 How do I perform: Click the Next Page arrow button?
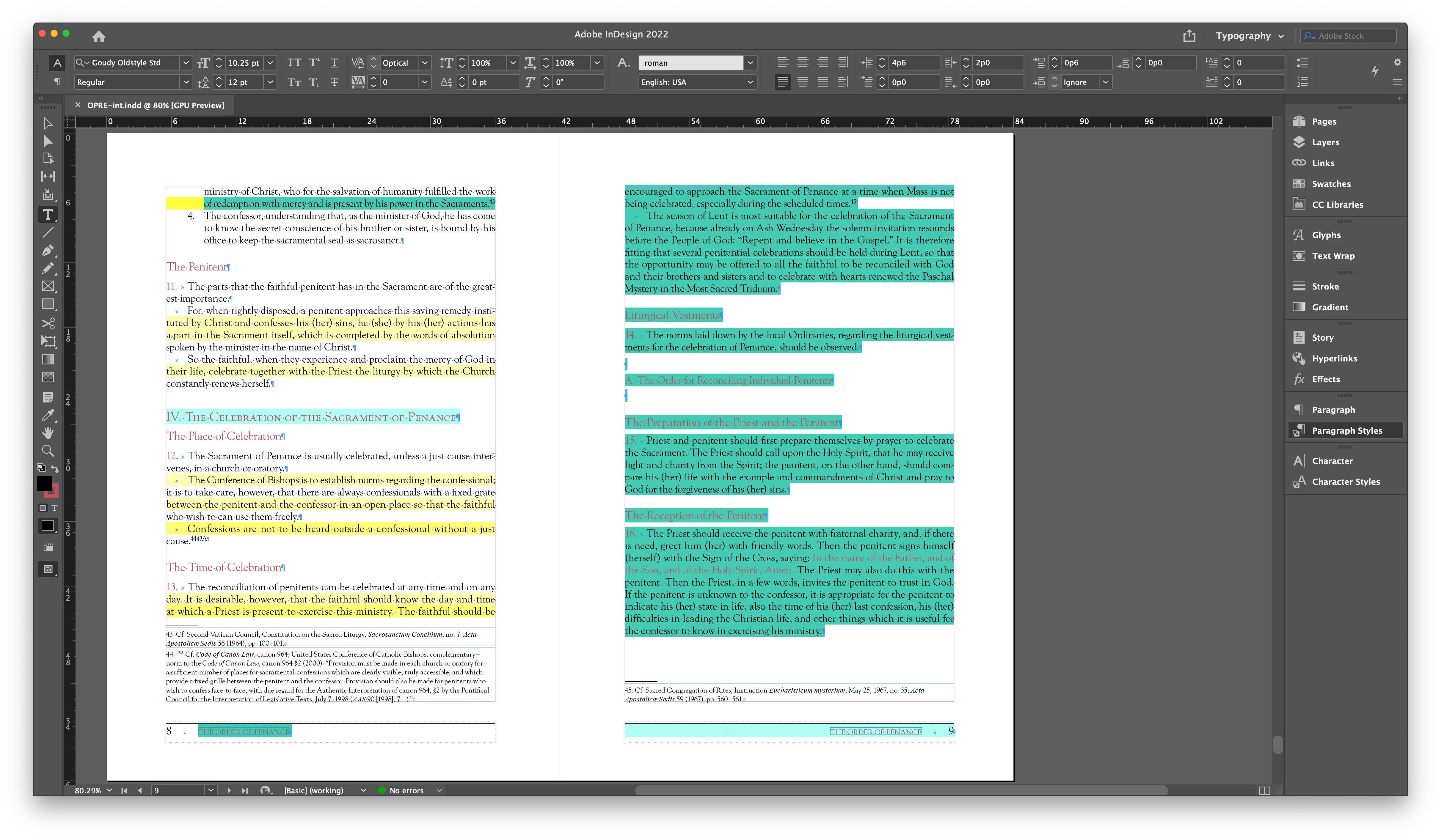[229, 790]
